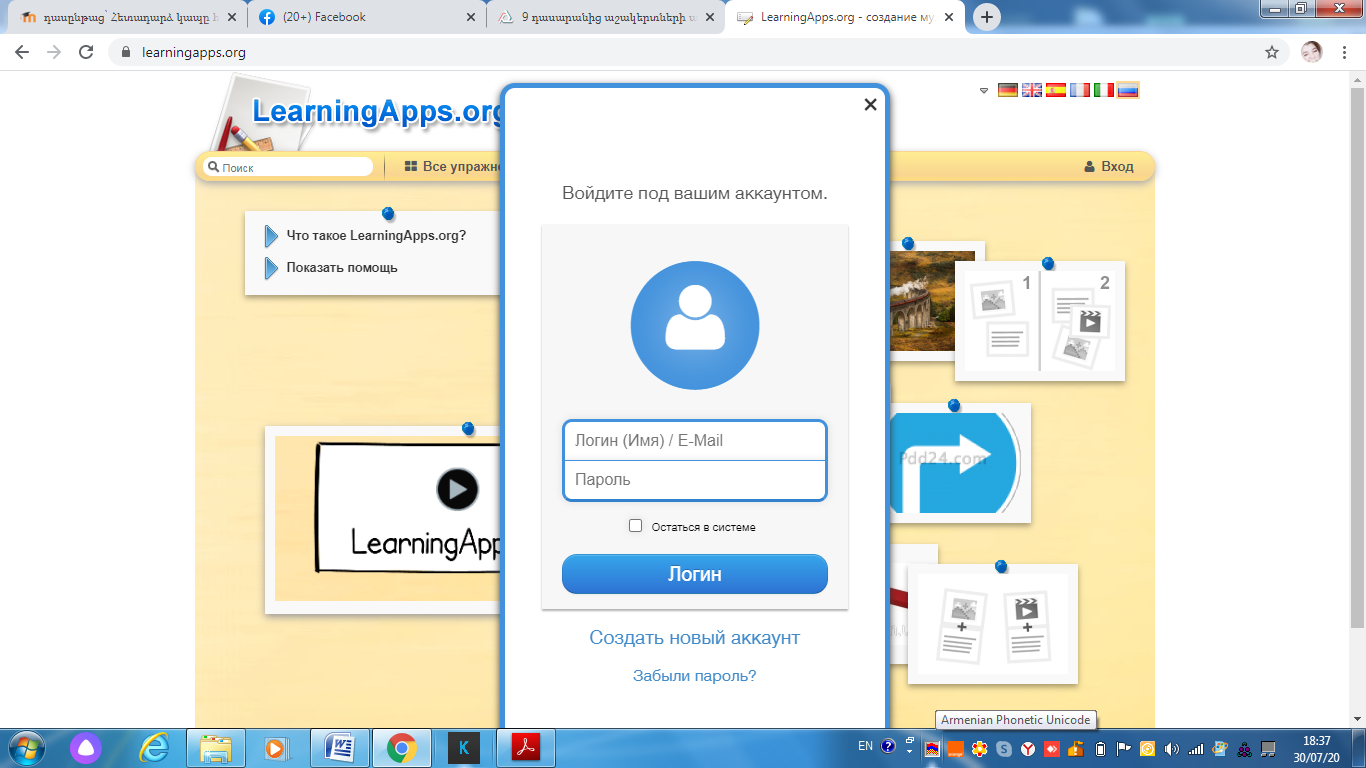1366x768 pixels.
Task: Click the Поиск search box
Action: point(288,167)
